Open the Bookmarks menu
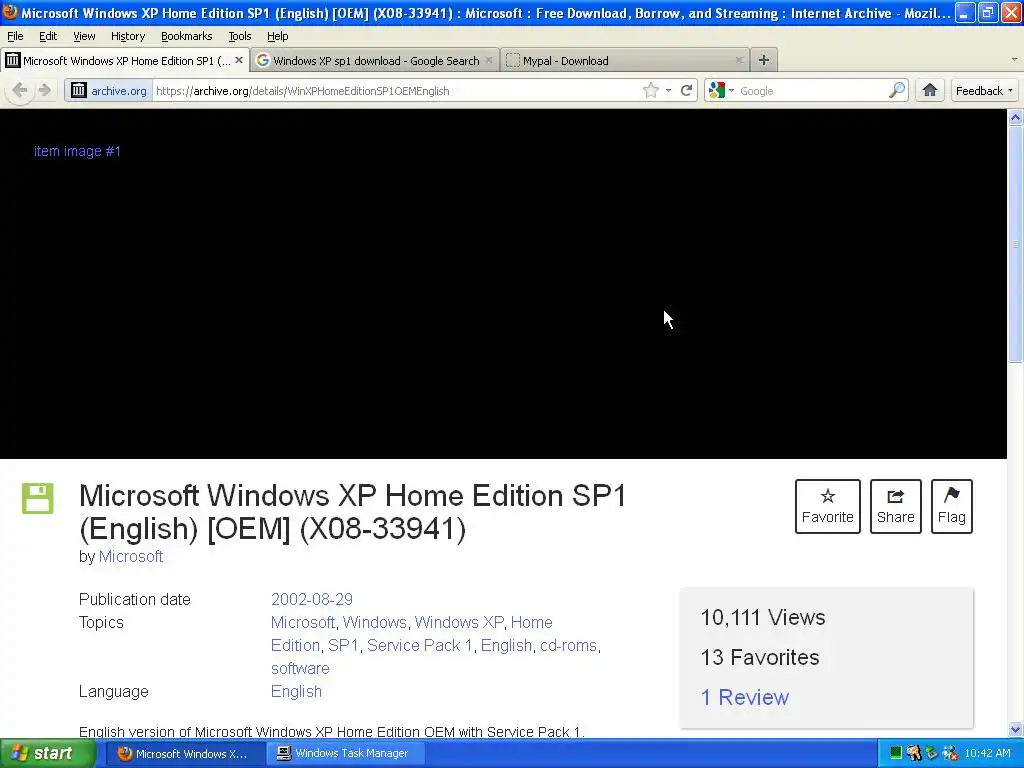Image resolution: width=1024 pixels, height=768 pixels. click(186, 36)
